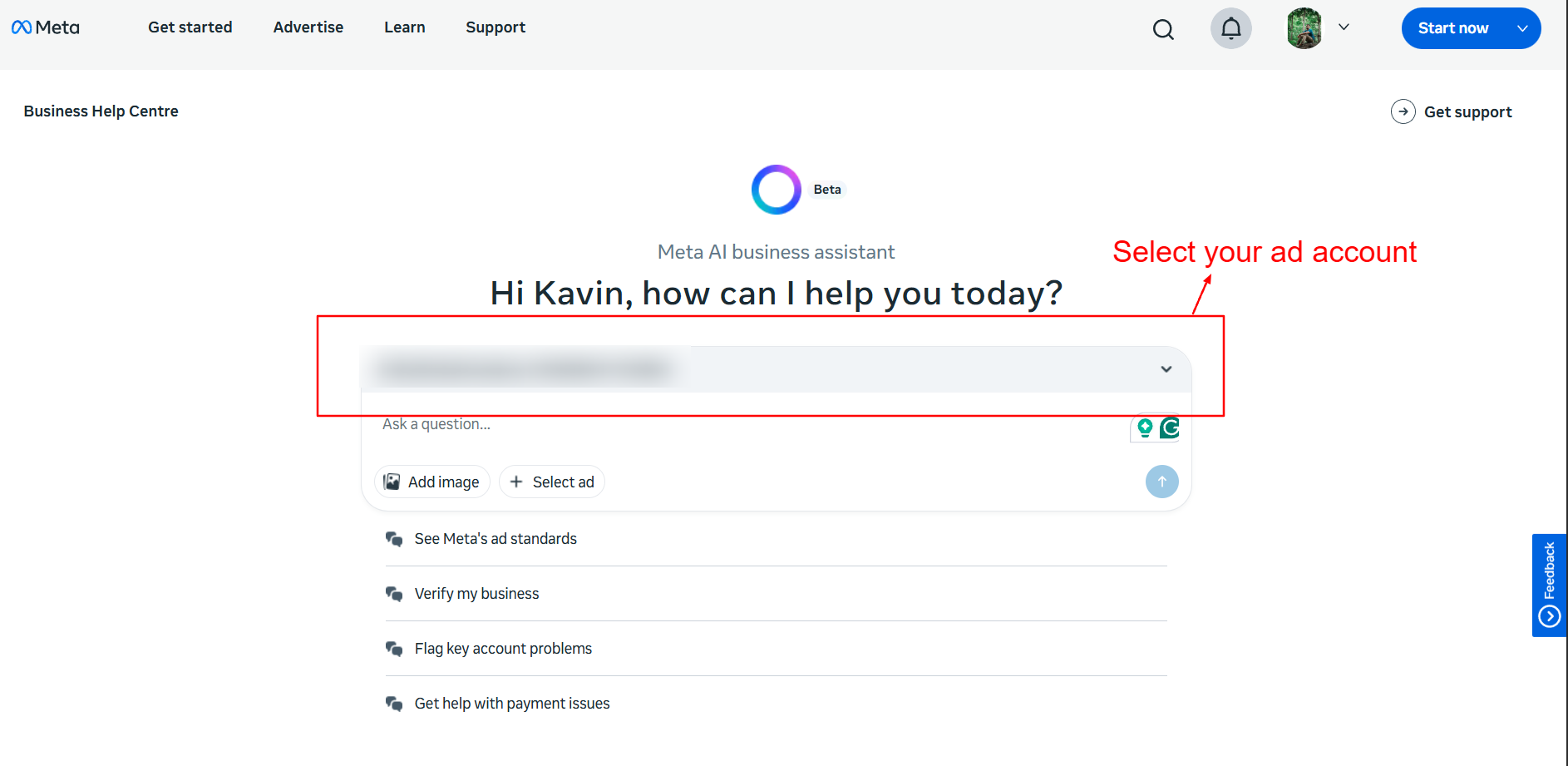Open the Advertise menu item
This screenshot has width=1568, height=766.
click(x=308, y=27)
